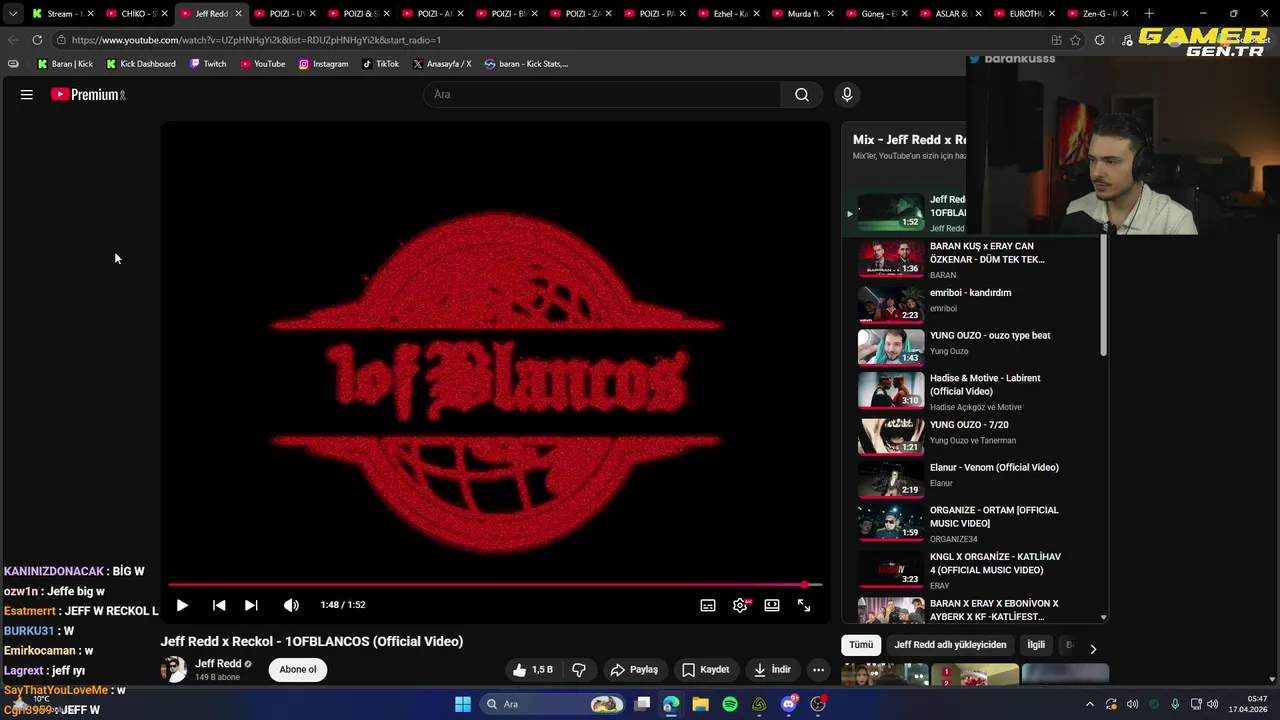Screen dimensions: 1280x720
Task: Open Spotify from the taskbar
Action: coord(730,704)
